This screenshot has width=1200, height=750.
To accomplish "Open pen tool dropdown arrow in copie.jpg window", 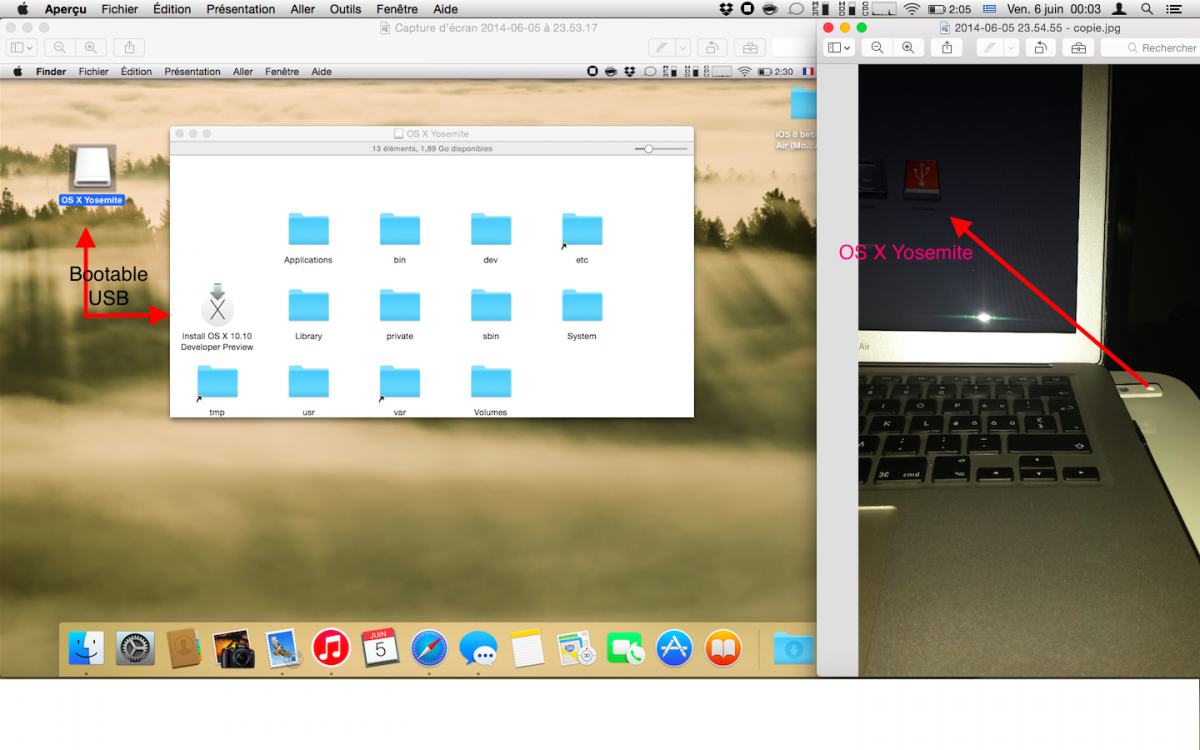I will 1011,48.
